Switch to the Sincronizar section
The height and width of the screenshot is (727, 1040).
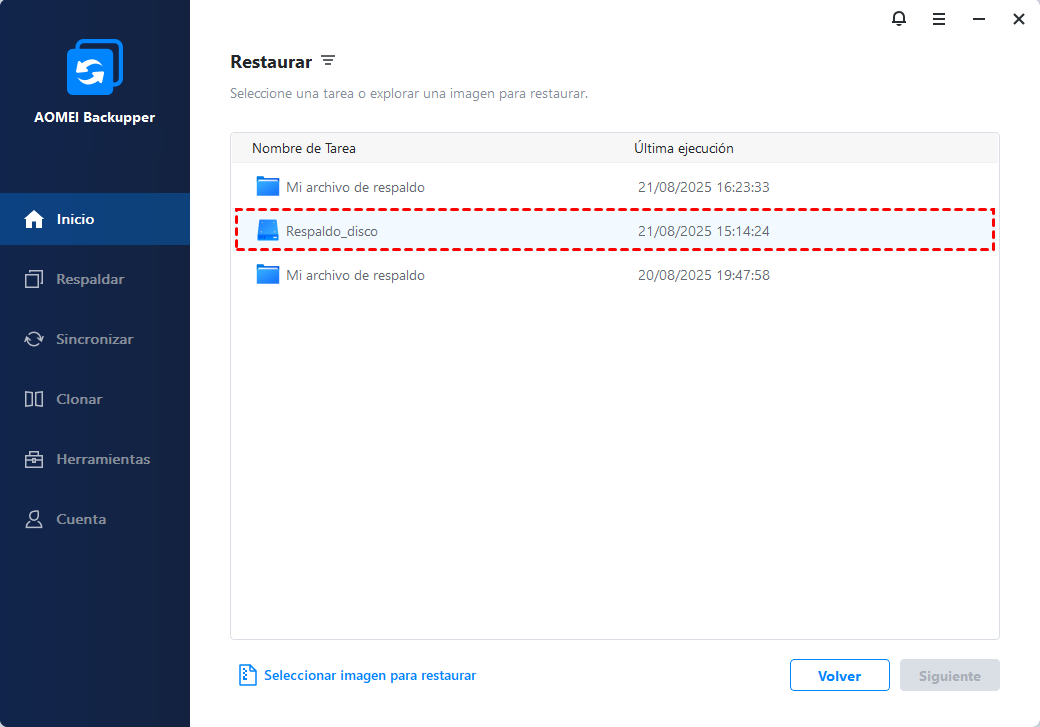click(x=94, y=339)
